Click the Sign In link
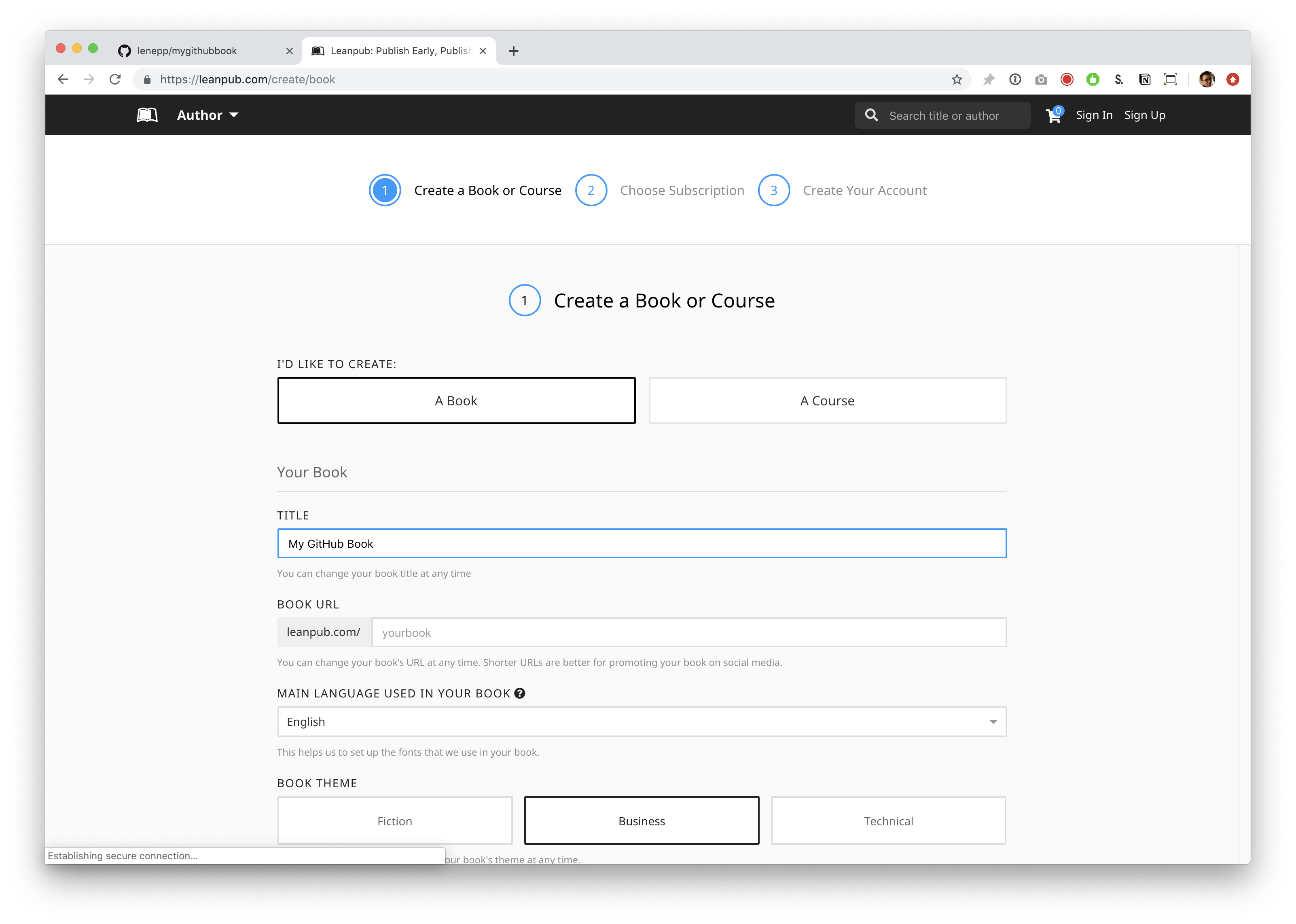Viewport: 1296px width, 924px height. [x=1094, y=115]
